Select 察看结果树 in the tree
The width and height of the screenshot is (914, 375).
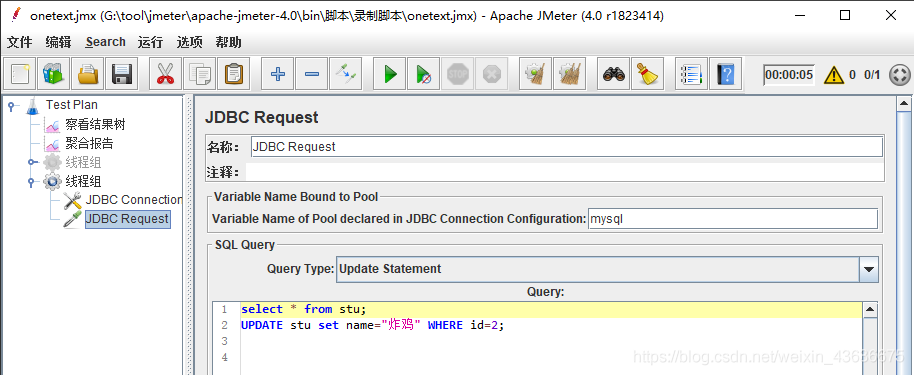coord(95,124)
